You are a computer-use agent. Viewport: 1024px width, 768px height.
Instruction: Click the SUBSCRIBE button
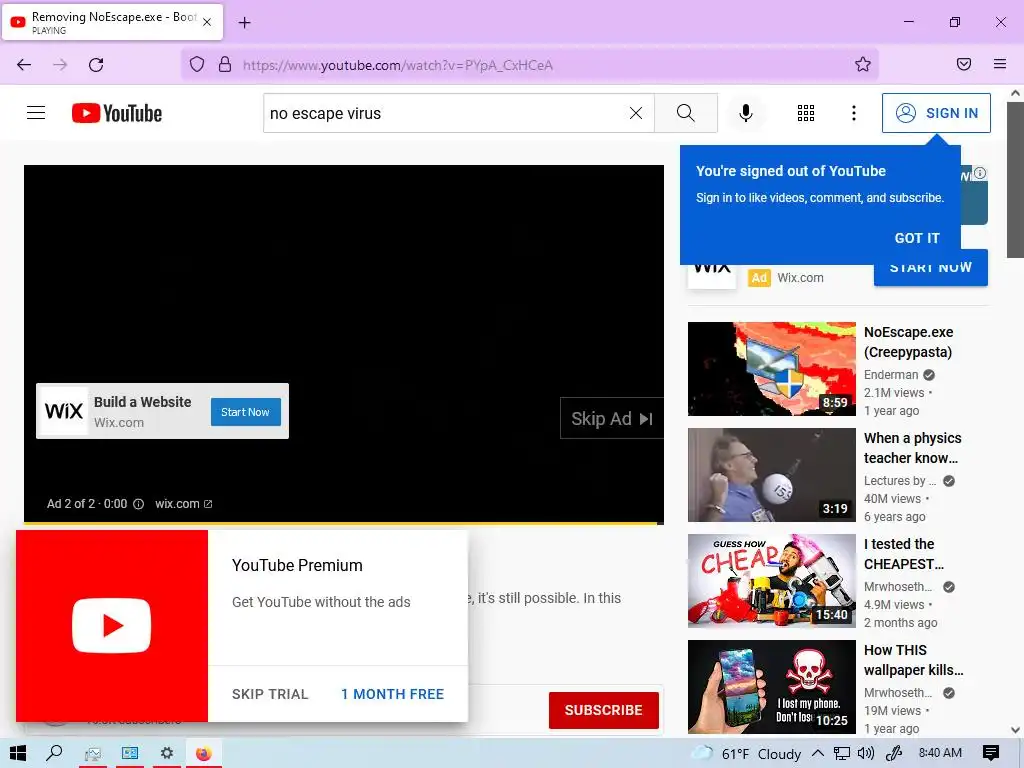pyautogui.click(x=603, y=710)
